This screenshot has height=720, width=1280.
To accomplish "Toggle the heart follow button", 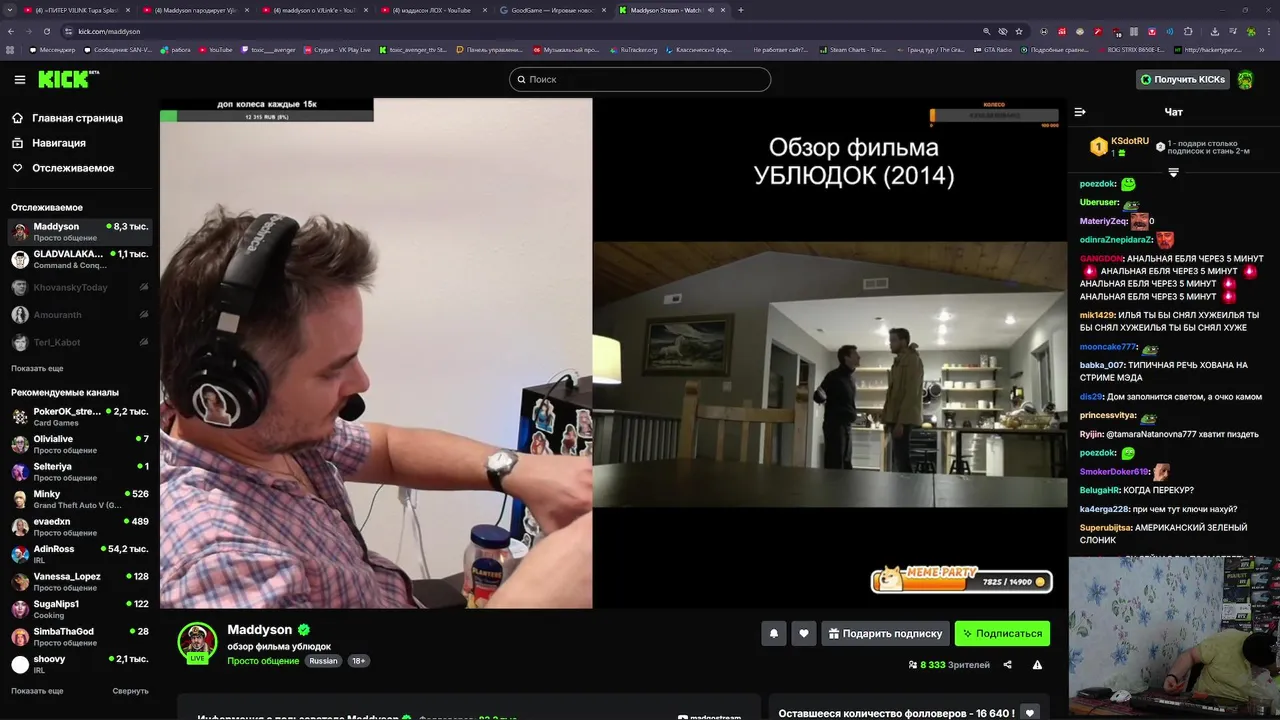I will tap(804, 633).
